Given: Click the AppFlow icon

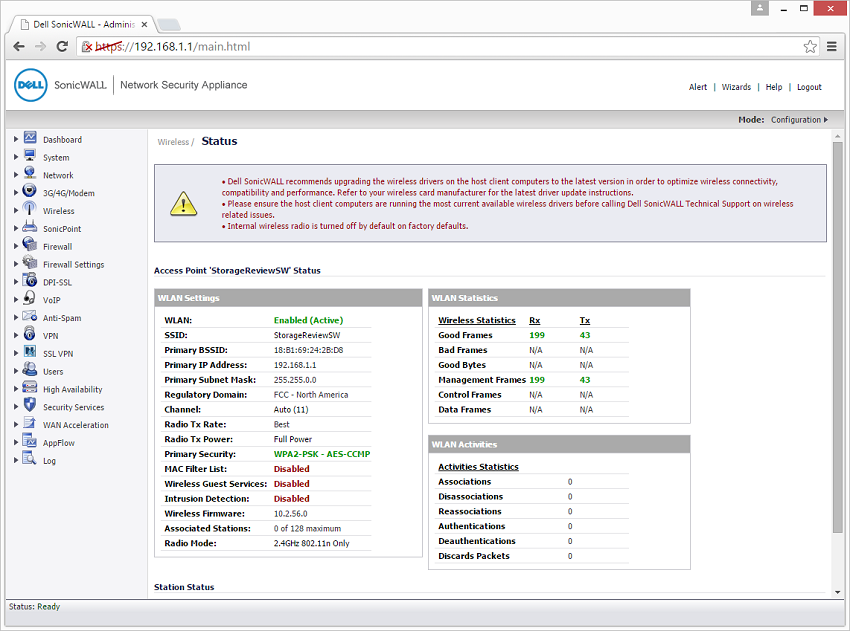Looking at the screenshot, I should point(30,441).
